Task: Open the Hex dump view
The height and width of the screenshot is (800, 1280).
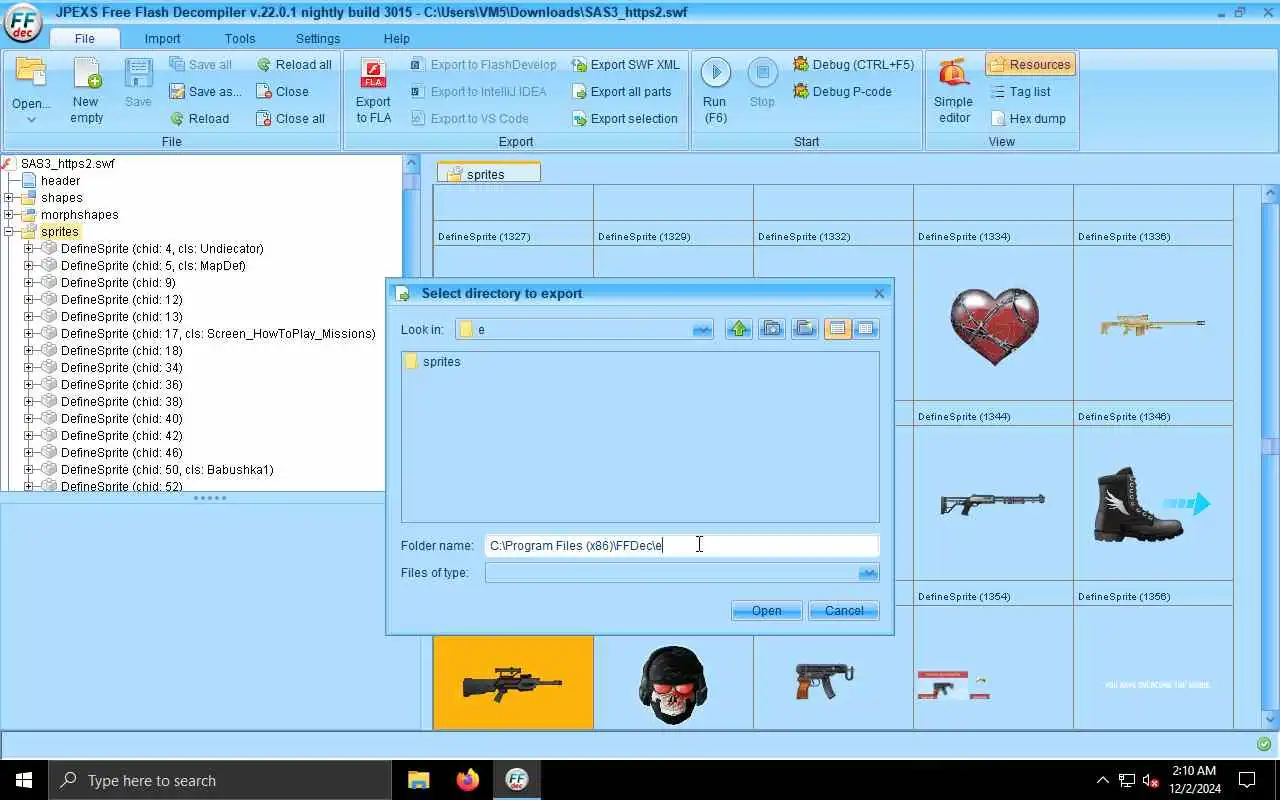Action: click(1028, 118)
